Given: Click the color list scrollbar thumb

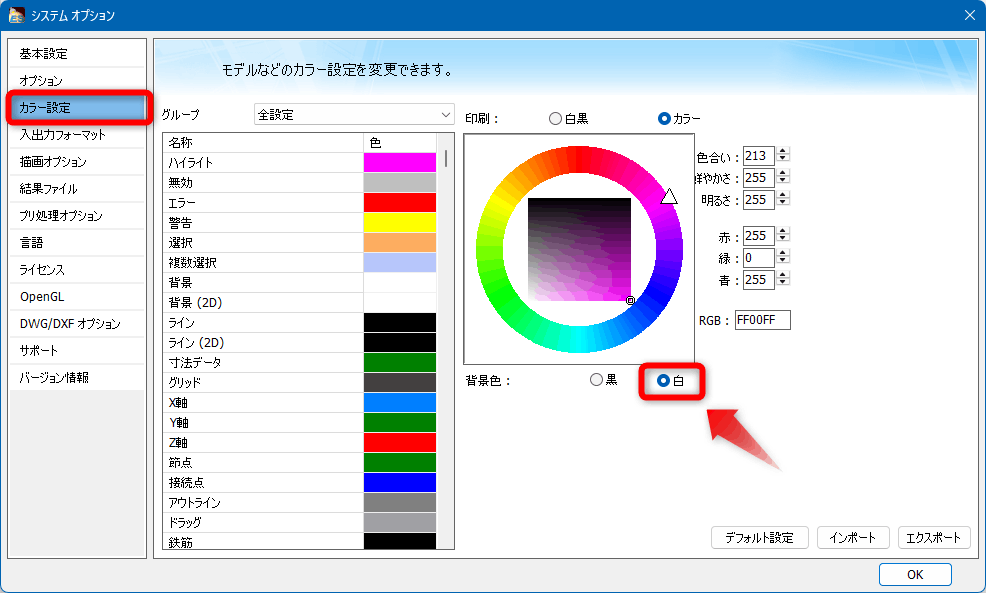Looking at the screenshot, I should click(x=446, y=158).
